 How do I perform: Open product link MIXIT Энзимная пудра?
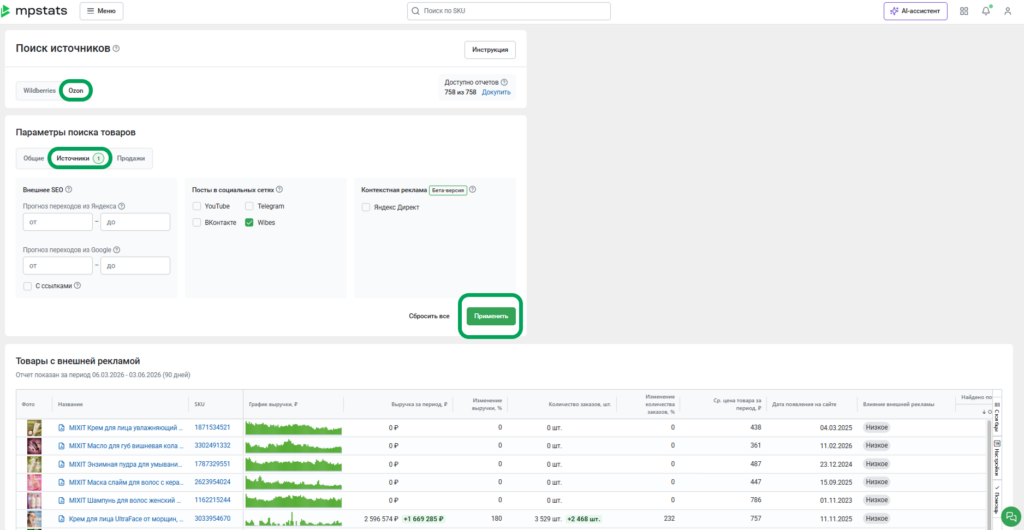pyautogui.click(x=125, y=464)
